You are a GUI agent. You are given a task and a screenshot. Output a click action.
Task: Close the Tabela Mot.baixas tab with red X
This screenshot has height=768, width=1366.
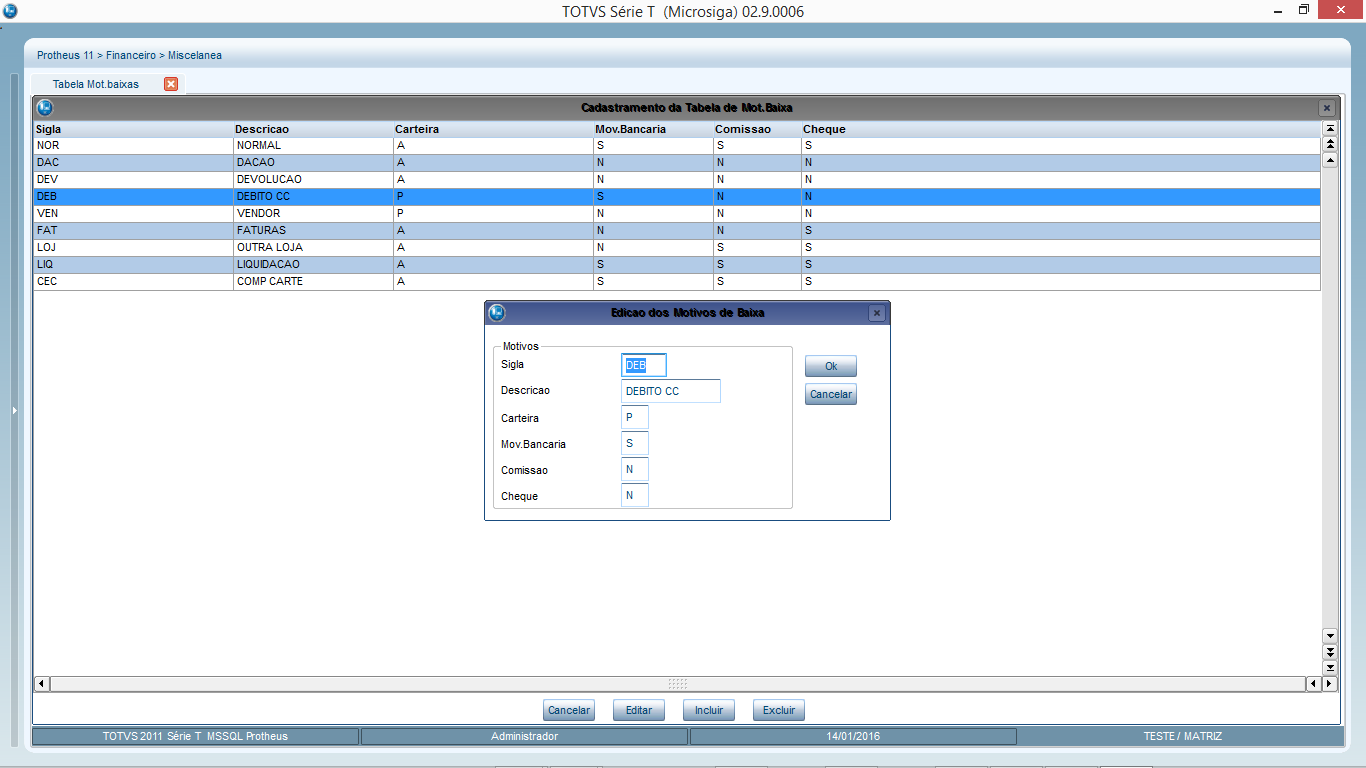coord(171,84)
